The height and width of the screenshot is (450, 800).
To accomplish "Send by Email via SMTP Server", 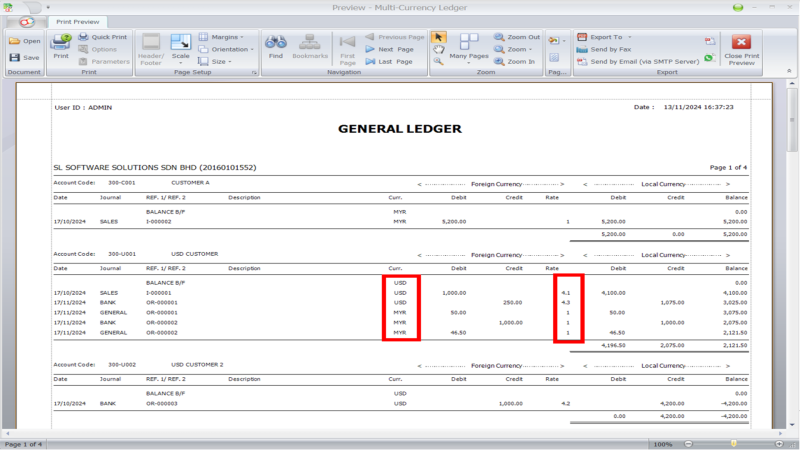I will coord(638,62).
